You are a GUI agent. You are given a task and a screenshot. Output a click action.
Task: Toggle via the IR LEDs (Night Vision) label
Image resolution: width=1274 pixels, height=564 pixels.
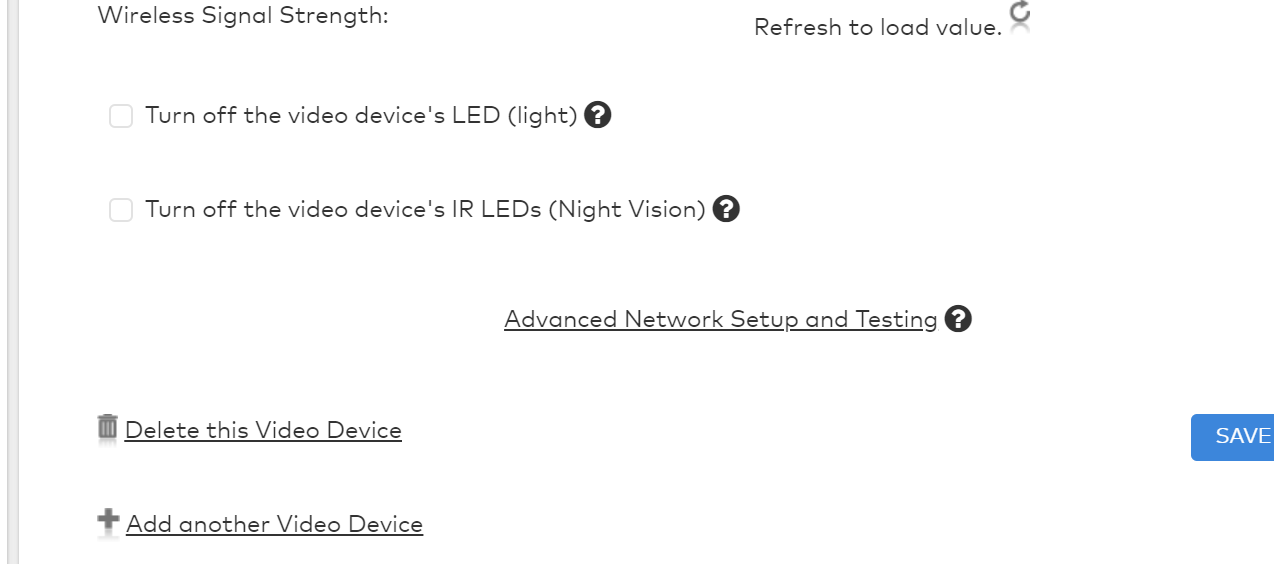tap(425, 209)
